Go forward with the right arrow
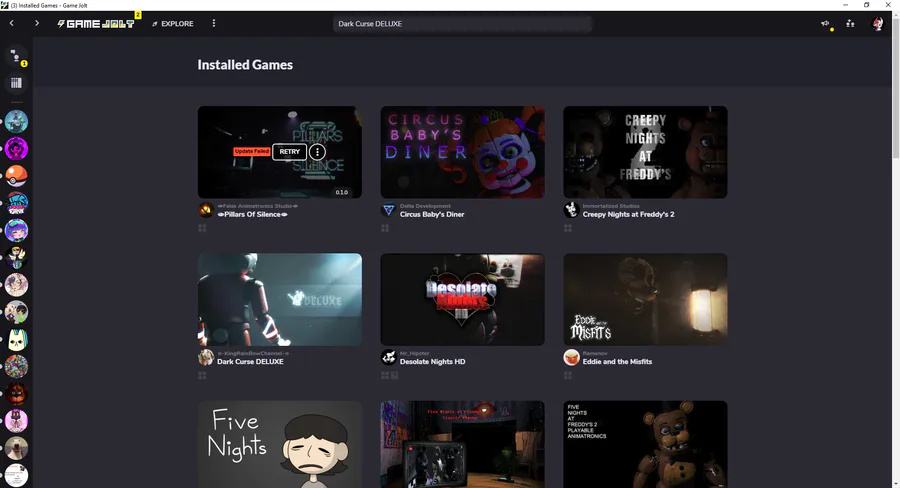The width and height of the screenshot is (900, 488). [x=37, y=24]
